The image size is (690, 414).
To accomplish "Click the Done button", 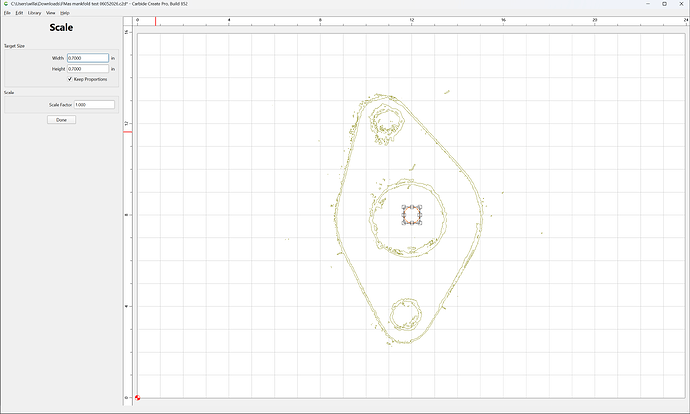I will tap(62, 120).
